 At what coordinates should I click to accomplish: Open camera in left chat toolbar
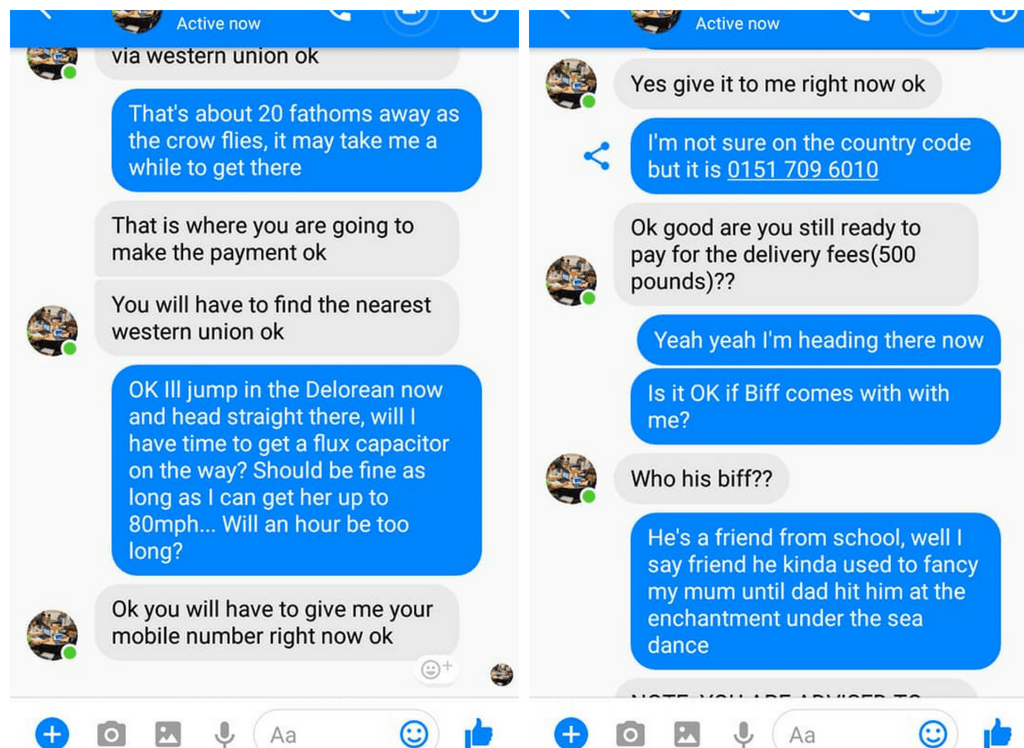coord(111,734)
